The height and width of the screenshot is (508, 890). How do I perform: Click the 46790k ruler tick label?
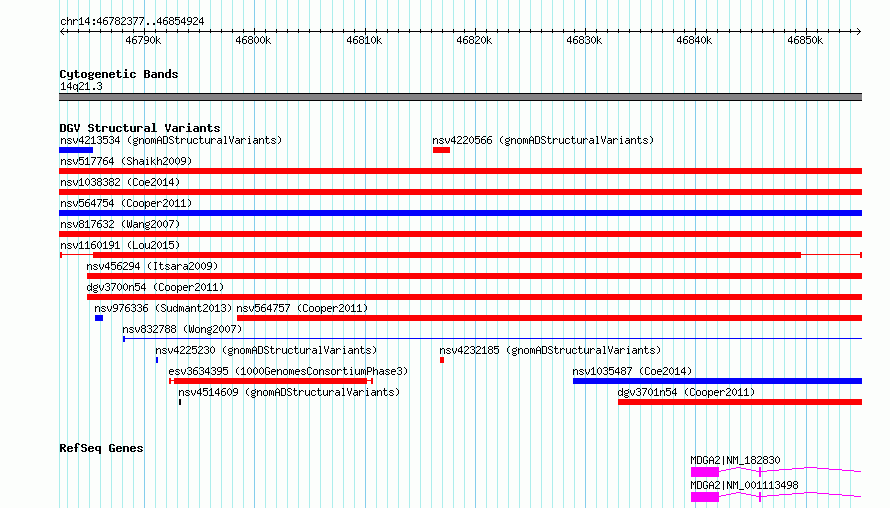(143, 40)
